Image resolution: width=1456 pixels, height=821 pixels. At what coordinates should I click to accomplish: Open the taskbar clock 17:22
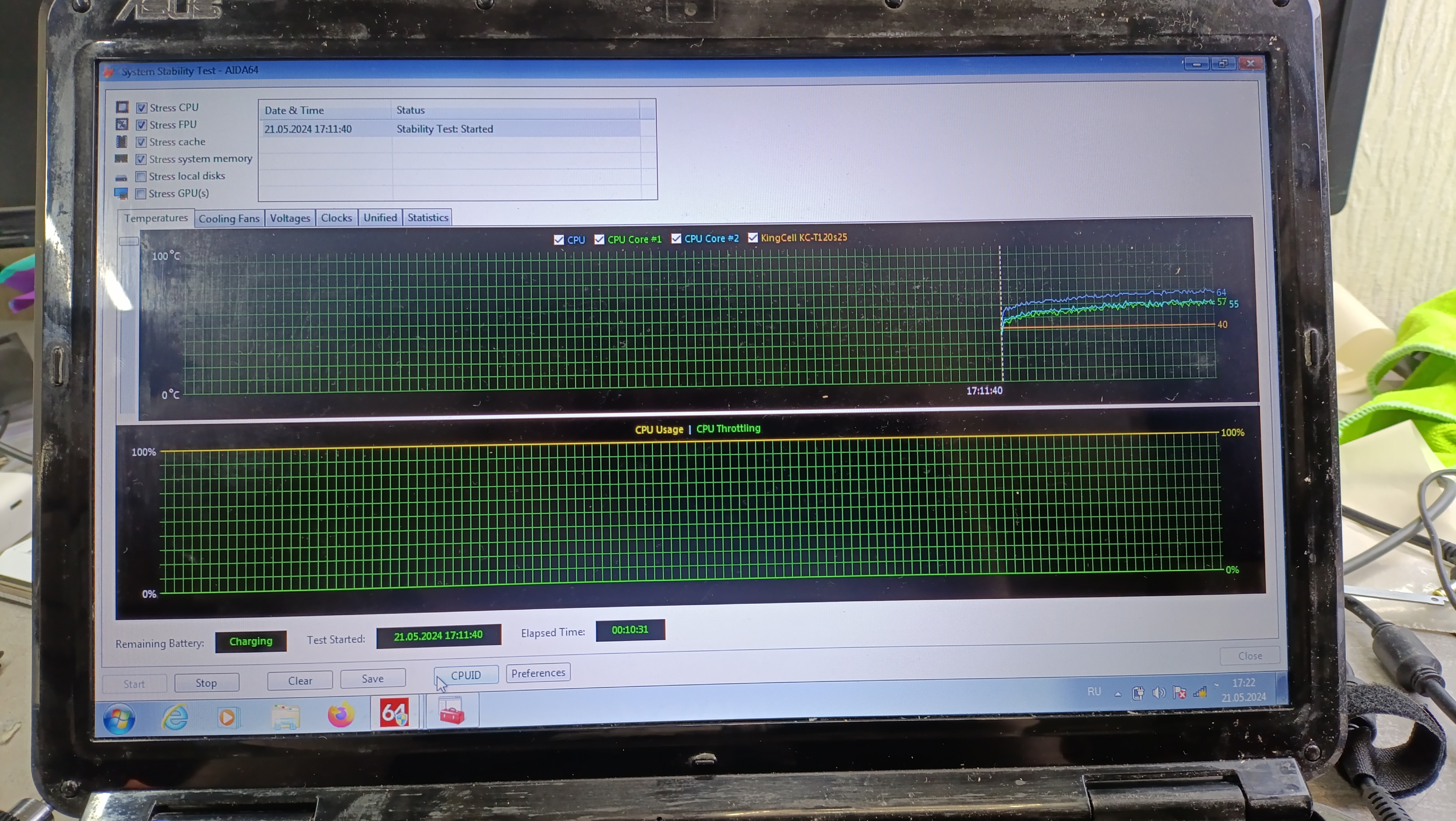1243,690
